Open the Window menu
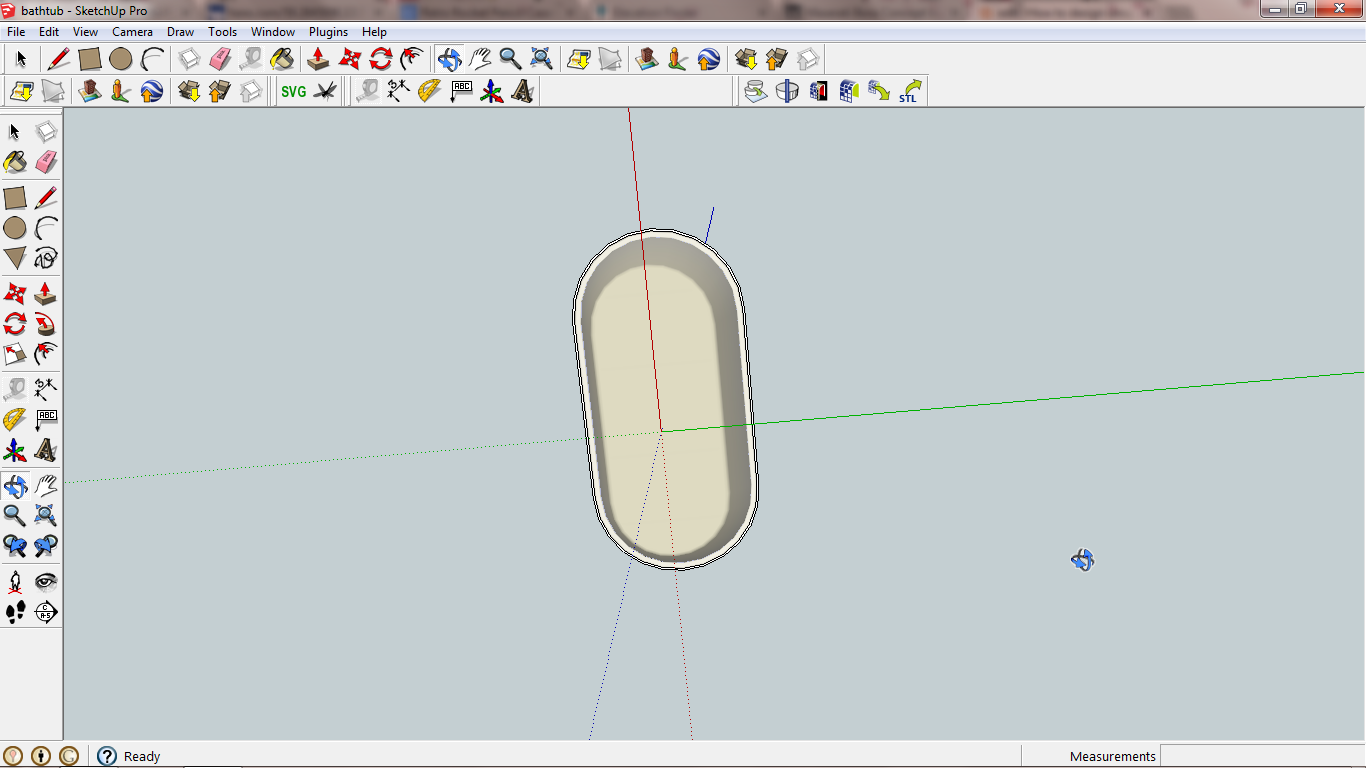Viewport: 1366px width, 768px height. (273, 32)
